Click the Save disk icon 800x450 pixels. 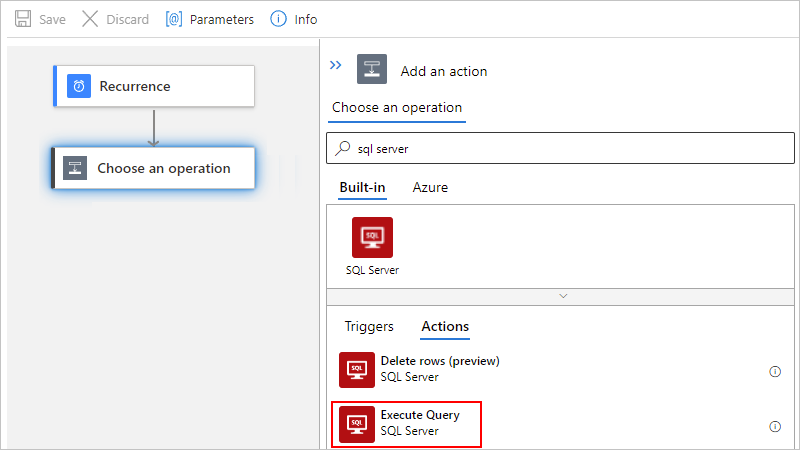[23, 19]
